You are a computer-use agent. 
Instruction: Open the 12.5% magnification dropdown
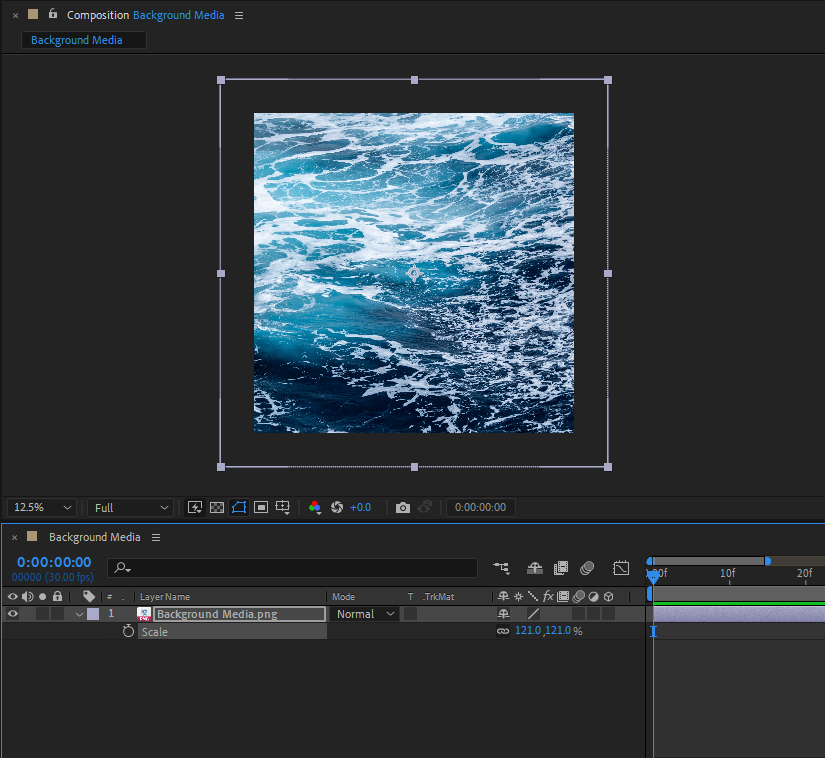tap(42, 508)
